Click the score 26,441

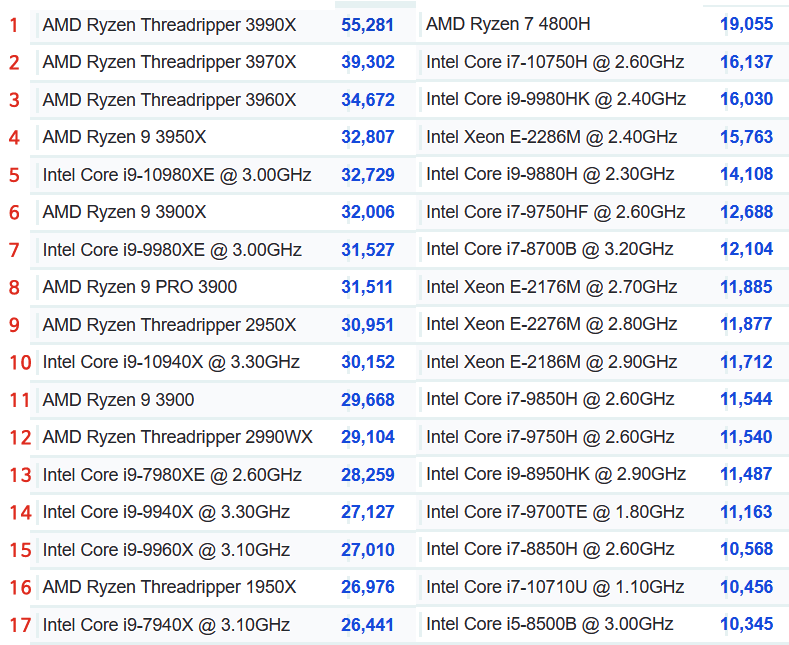click(x=368, y=624)
